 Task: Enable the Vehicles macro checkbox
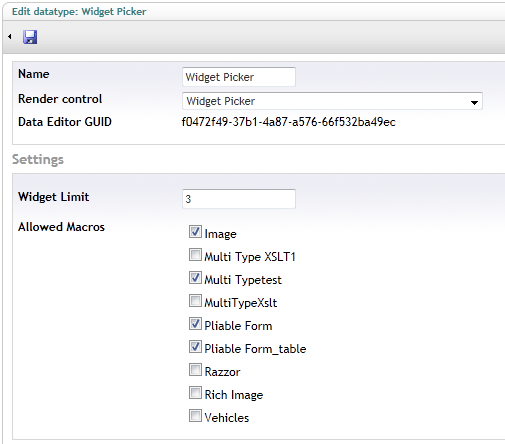[195, 416]
